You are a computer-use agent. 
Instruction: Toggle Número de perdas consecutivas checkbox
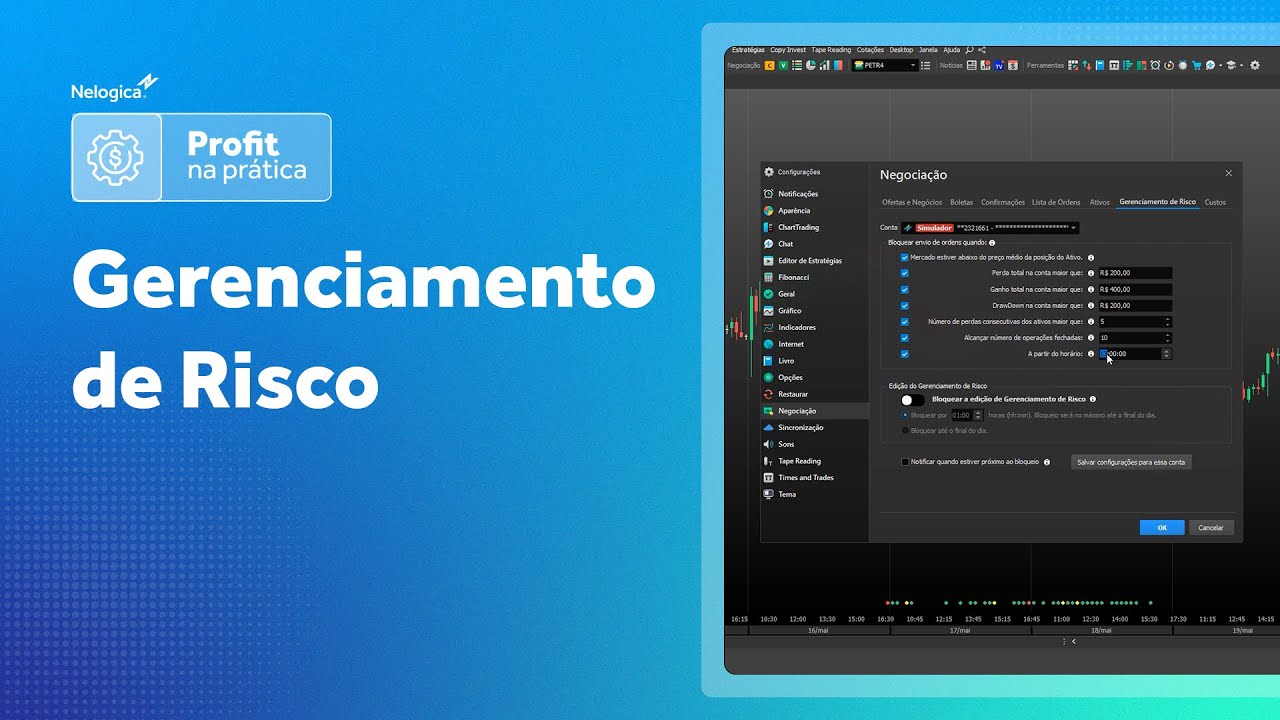click(905, 322)
